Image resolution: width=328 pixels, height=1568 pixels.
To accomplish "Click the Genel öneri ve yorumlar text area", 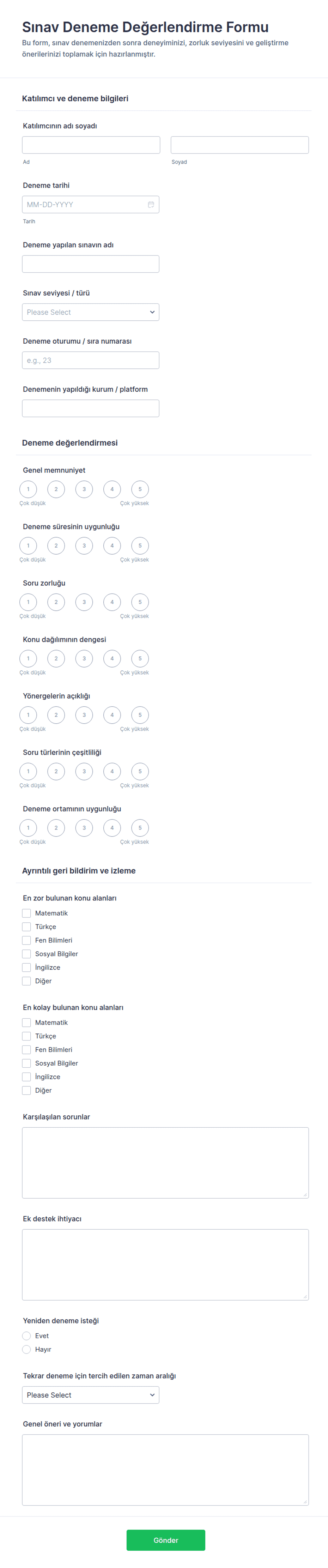I will point(165,1470).
